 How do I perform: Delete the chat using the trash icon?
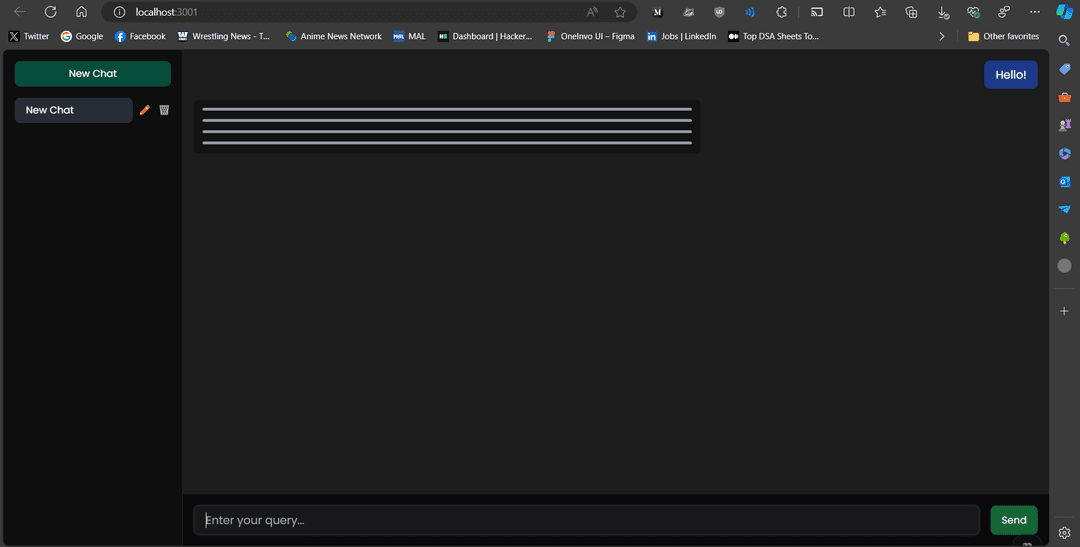165,110
